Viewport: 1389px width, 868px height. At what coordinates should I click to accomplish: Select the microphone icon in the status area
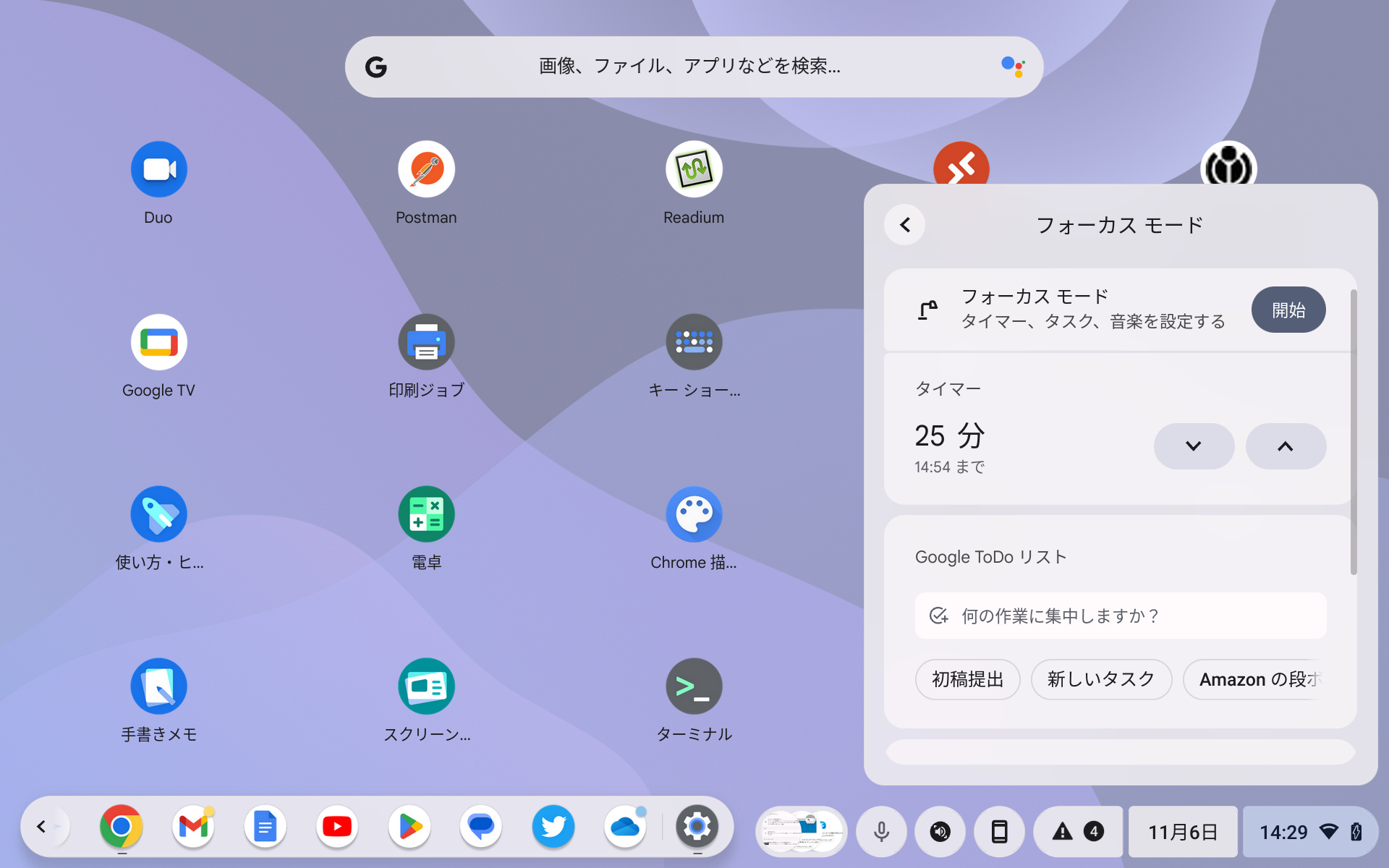[881, 831]
